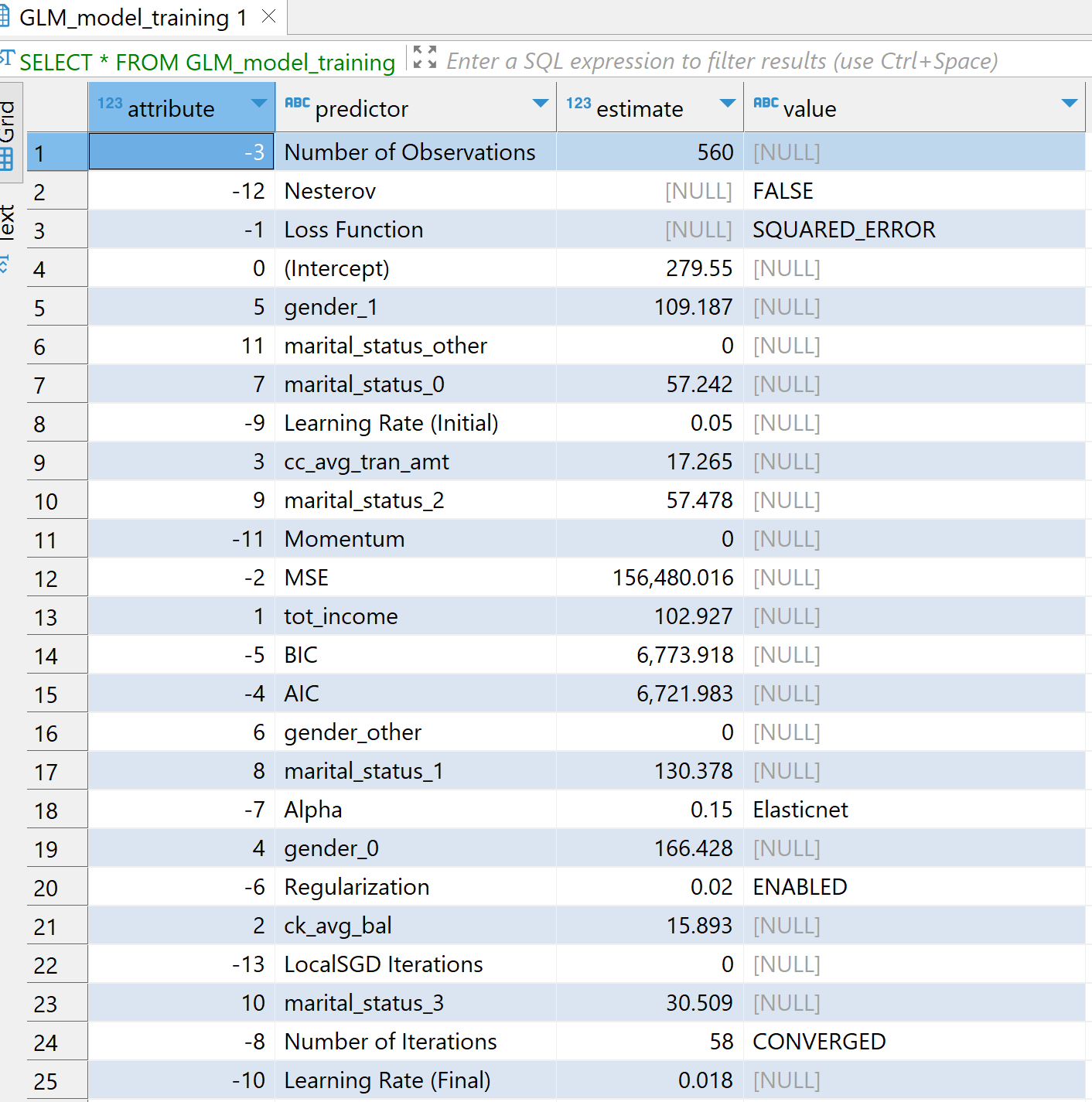The height and width of the screenshot is (1102, 1092).
Task: Select the 'FALSE' value cell
Action: [915, 191]
